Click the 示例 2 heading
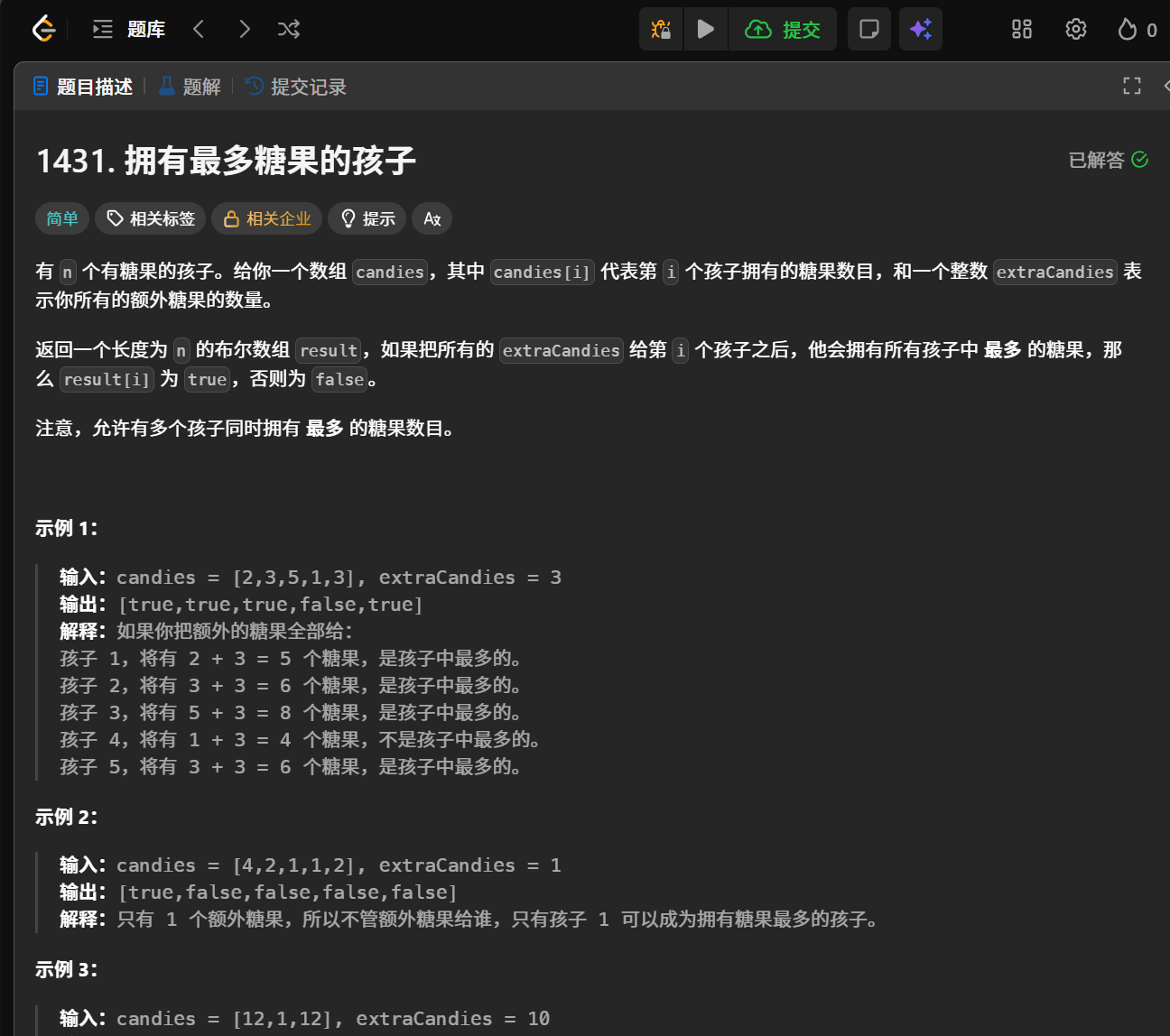1170x1036 pixels. click(66, 818)
